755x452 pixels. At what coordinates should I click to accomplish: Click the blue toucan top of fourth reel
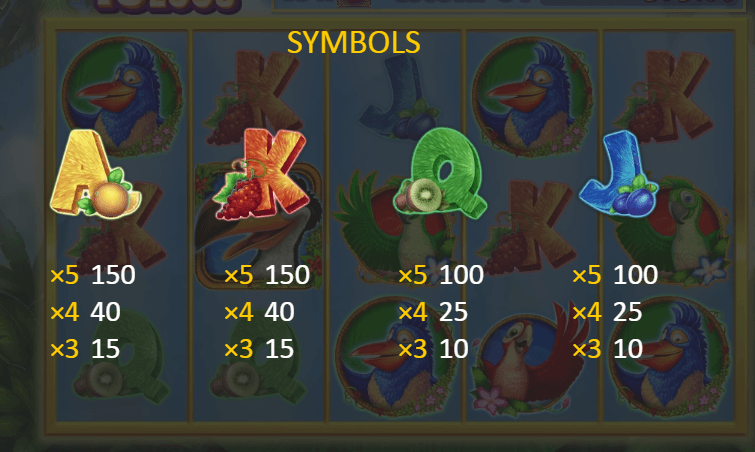point(532,96)
